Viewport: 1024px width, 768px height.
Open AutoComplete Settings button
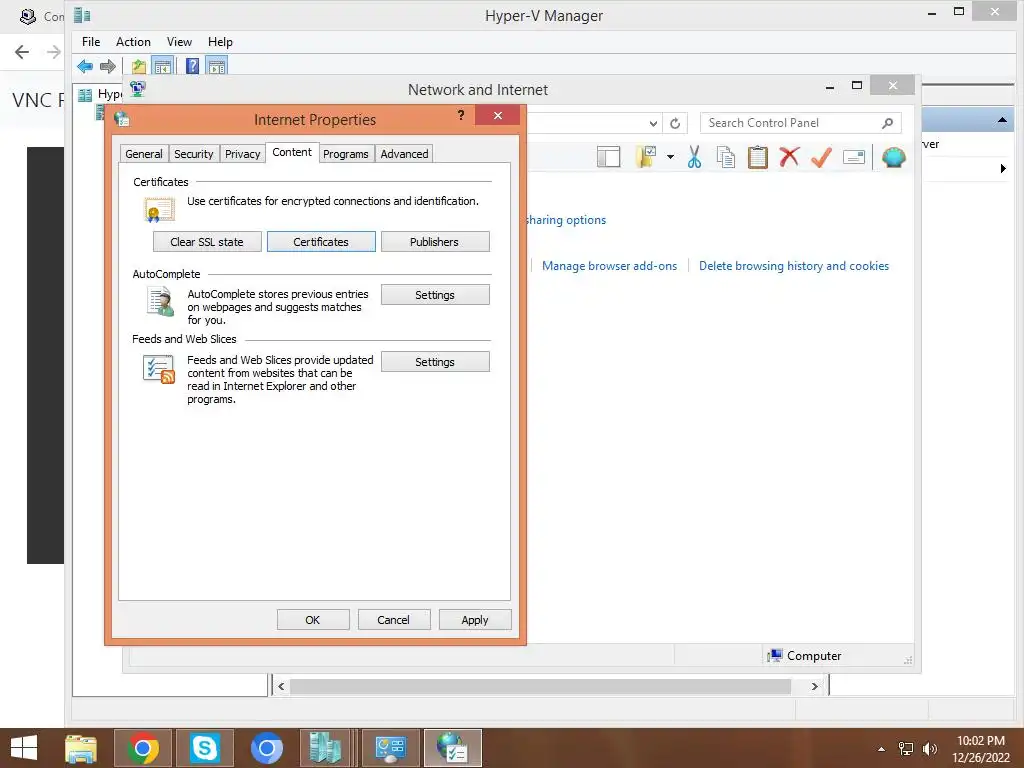(435, 295)
